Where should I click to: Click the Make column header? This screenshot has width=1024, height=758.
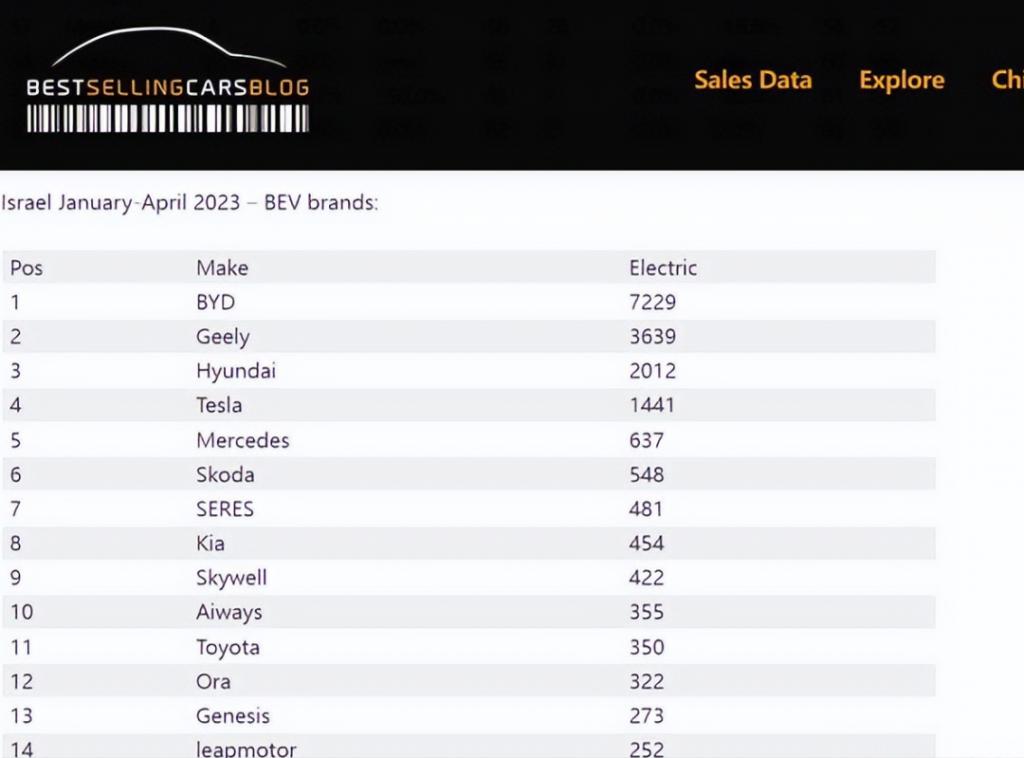pos(222,268)
